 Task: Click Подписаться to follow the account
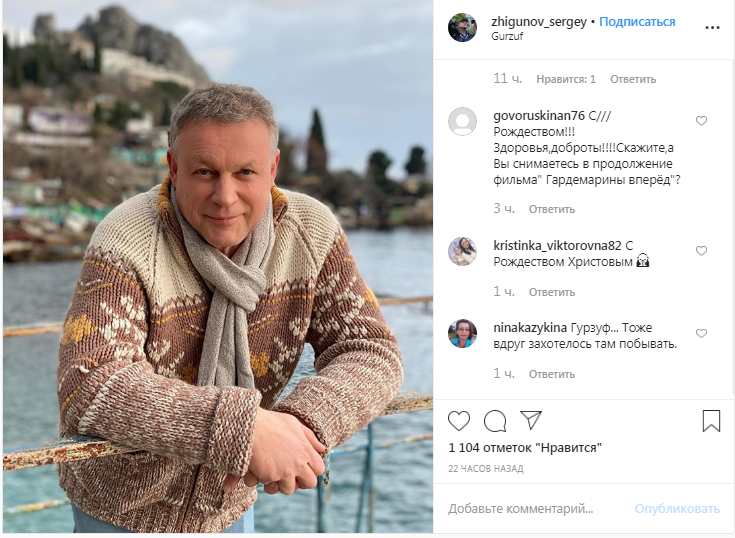637,22
